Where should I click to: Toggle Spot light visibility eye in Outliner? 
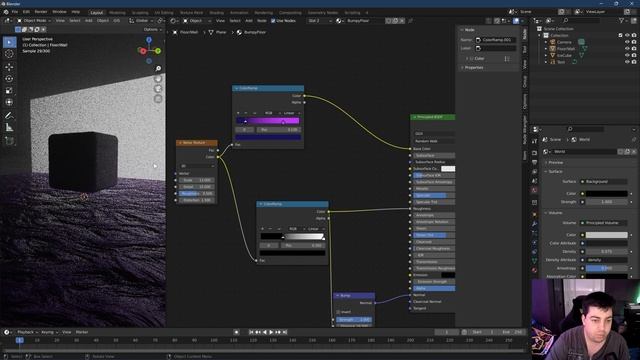(627, 62)
